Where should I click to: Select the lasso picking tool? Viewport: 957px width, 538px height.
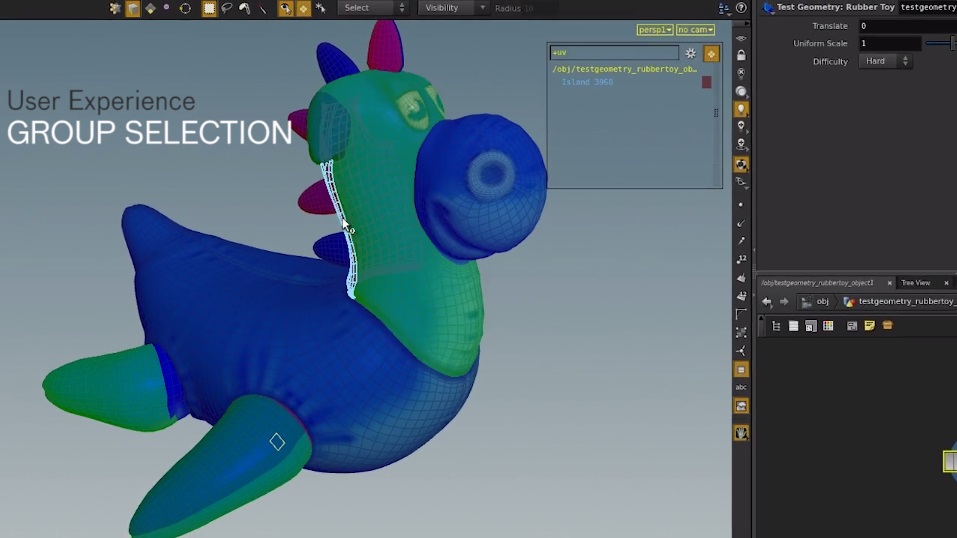coord(227,8)
